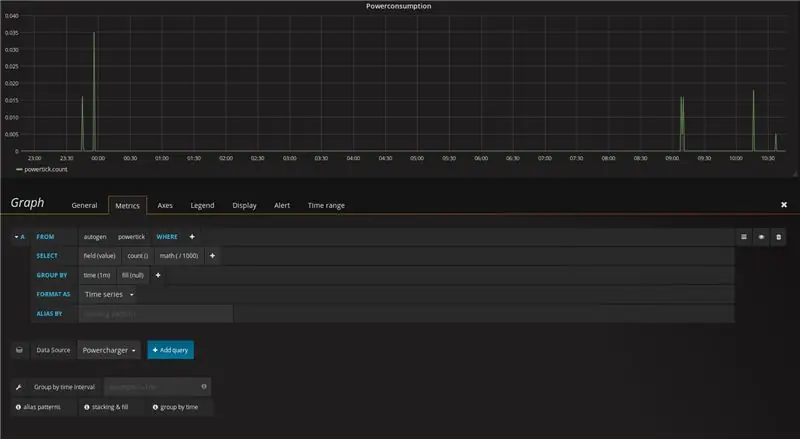The width and height of the screenshot is (800, 439).
Task: Show alias patterns help
Action: tap(38, 407)
